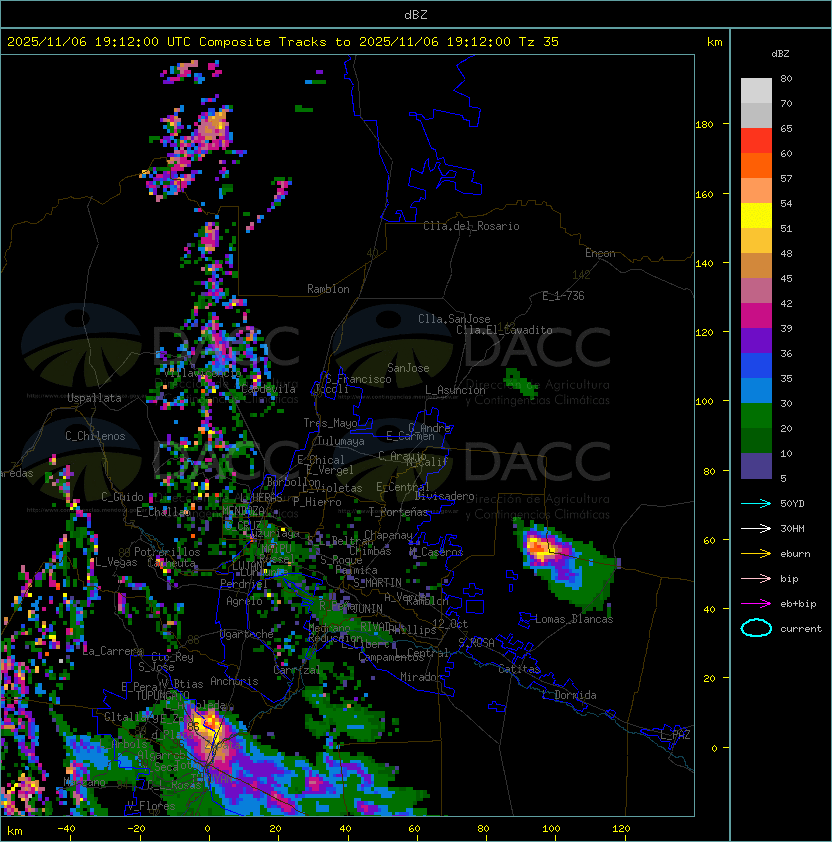Click the '120' tick on bottom axis
Screen dimensions: 832x842
pyautogui.click(x=621, y=829)
